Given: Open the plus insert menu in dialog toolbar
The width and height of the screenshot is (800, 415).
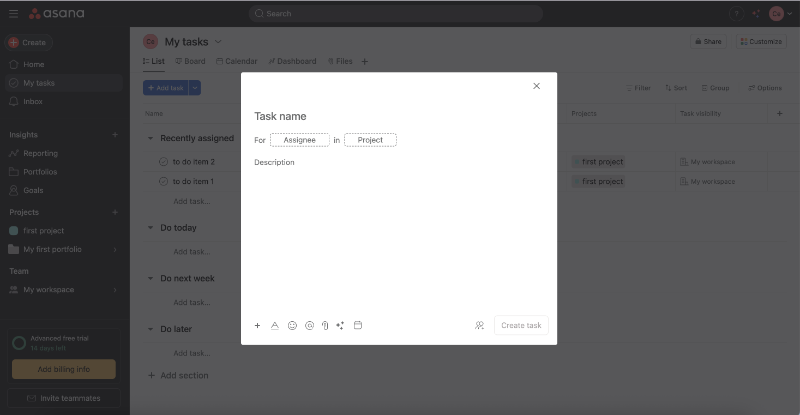Looking at the screenshot, I should (x=258, y=325).
